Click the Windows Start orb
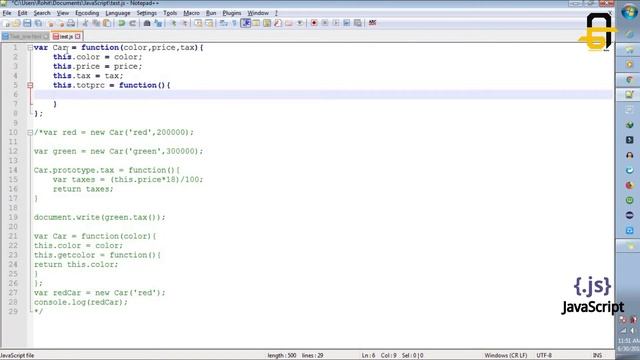This screenshot has height=360, width=640. [x=629, y=11]
